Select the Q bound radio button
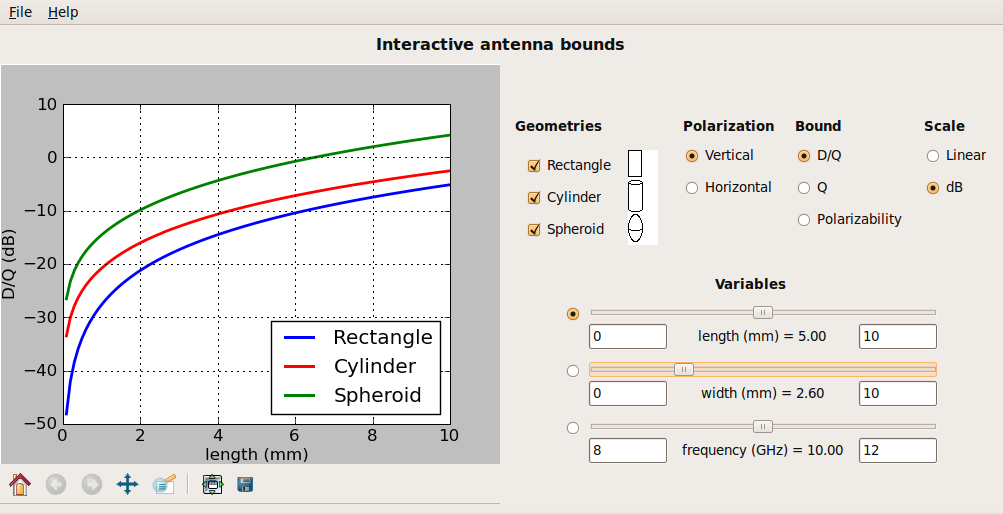The height and width of the screenshot is (514, 1003). 804,188
